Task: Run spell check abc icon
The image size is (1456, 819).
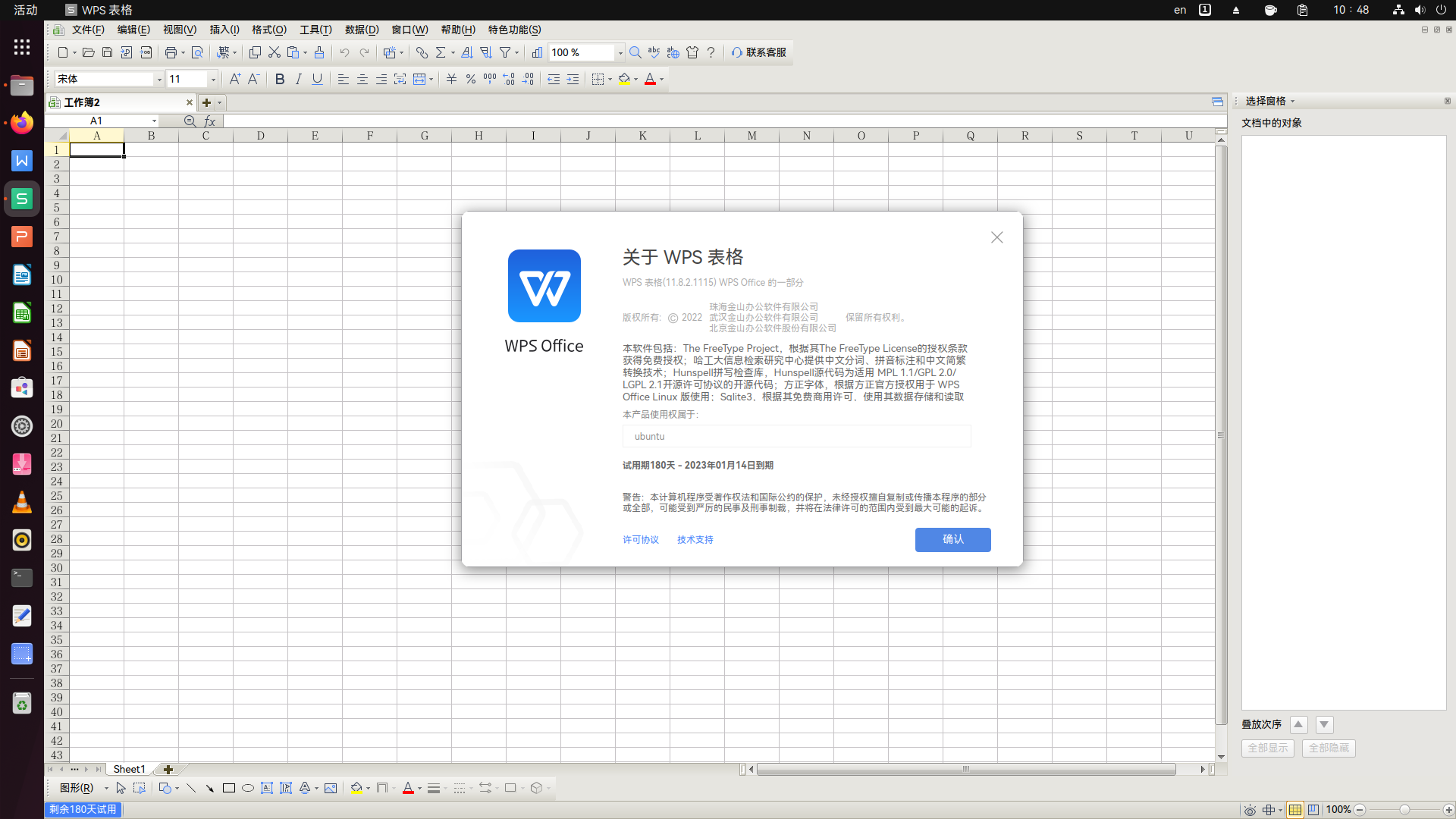Action: tap(654, 52)
